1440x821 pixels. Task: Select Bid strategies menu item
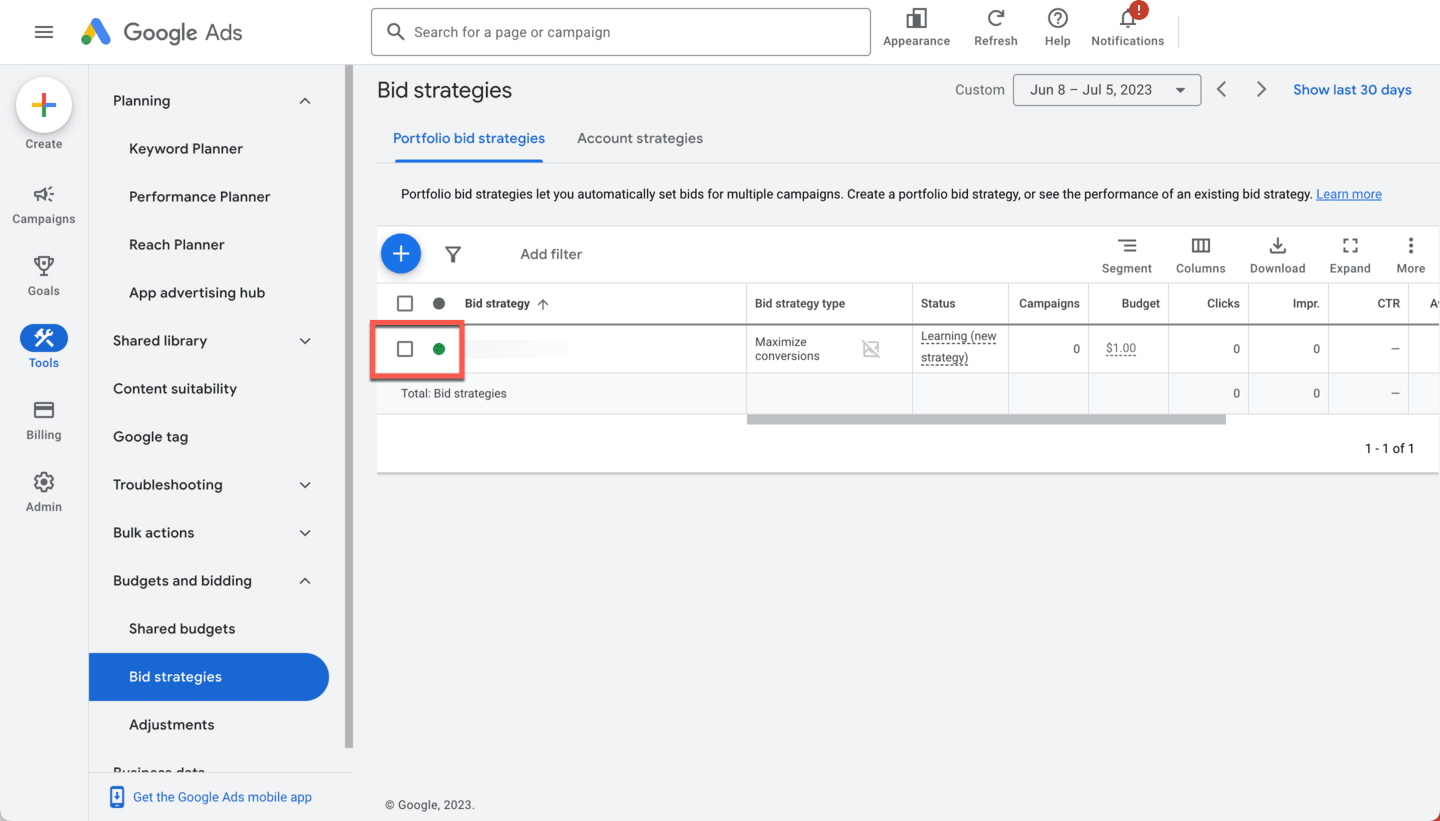(209, 677)
